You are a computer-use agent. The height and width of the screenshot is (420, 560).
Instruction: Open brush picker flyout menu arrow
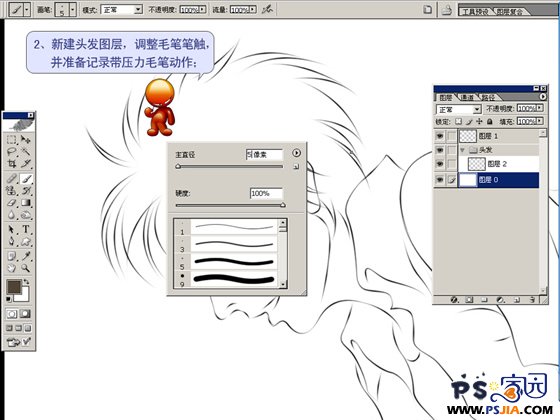296,153
